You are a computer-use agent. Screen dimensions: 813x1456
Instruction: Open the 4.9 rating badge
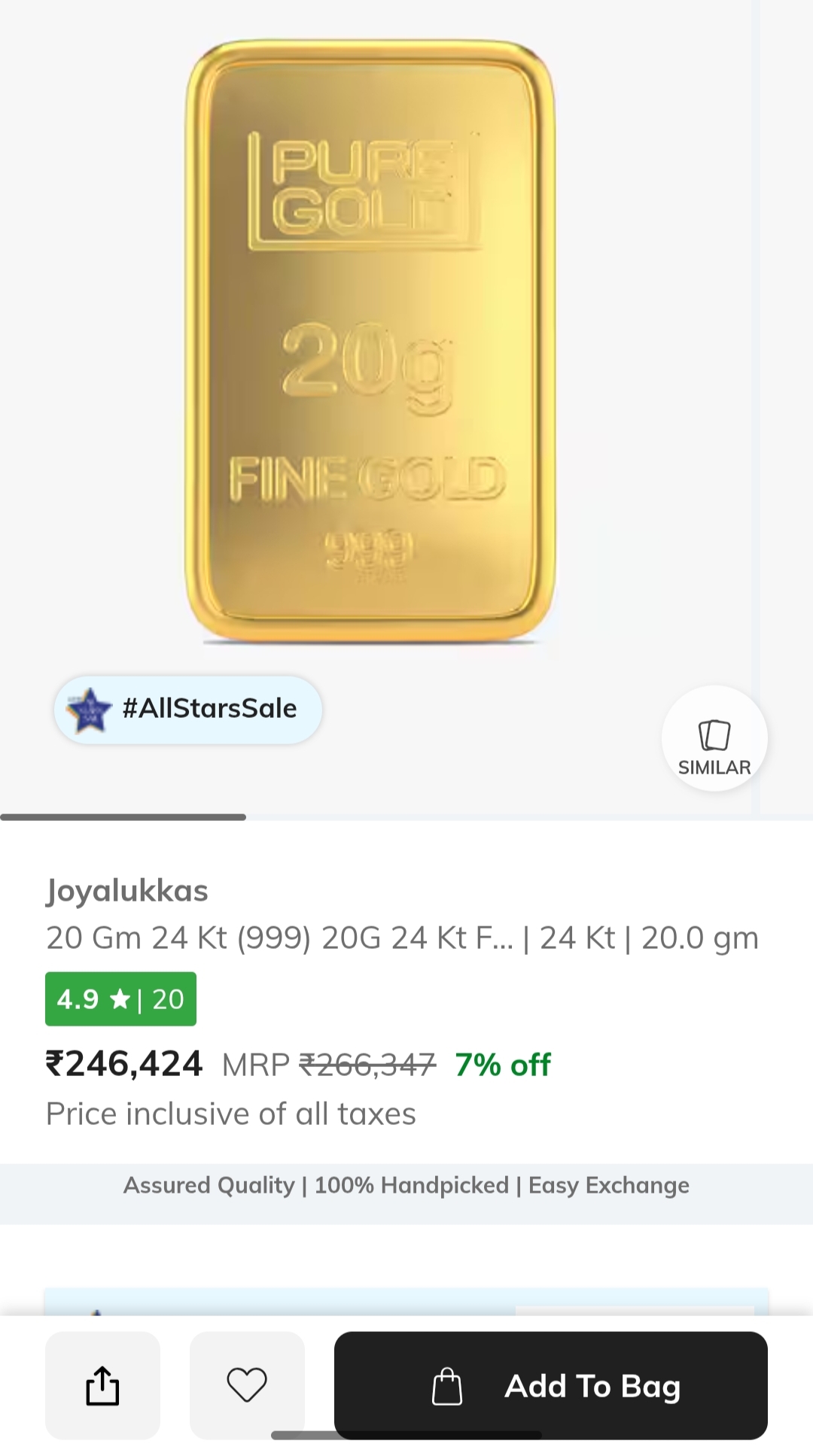(120, 999)
